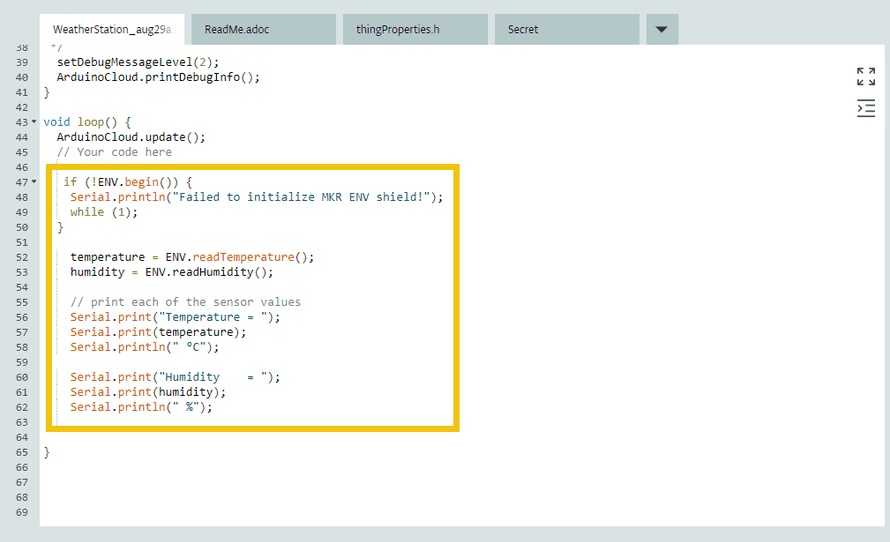This screenshot has width=890, height=542.
Task: Click empty line 67 in editor
Action: [300, 482]
